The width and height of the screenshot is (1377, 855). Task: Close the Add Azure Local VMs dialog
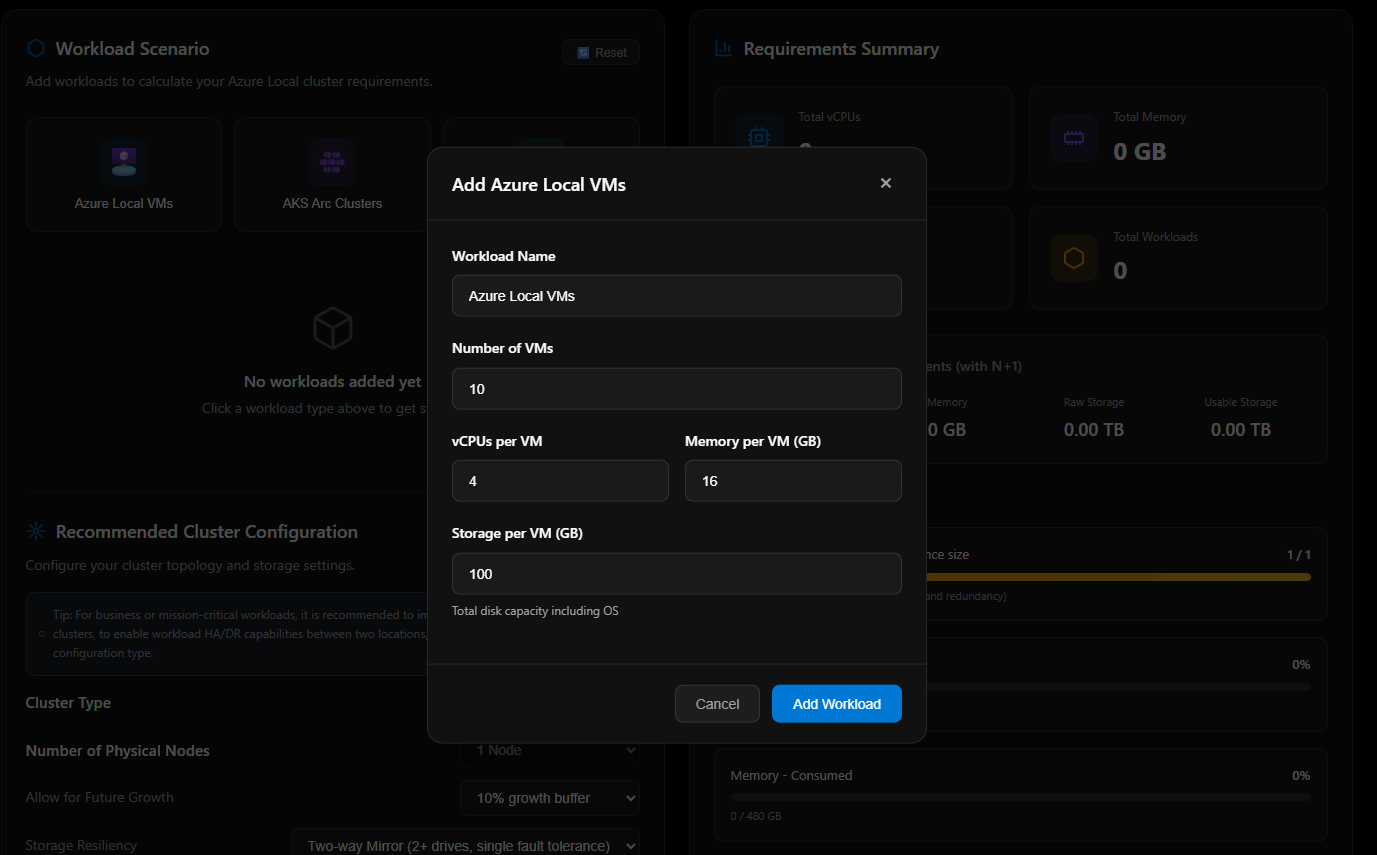(x=885, y=183)
